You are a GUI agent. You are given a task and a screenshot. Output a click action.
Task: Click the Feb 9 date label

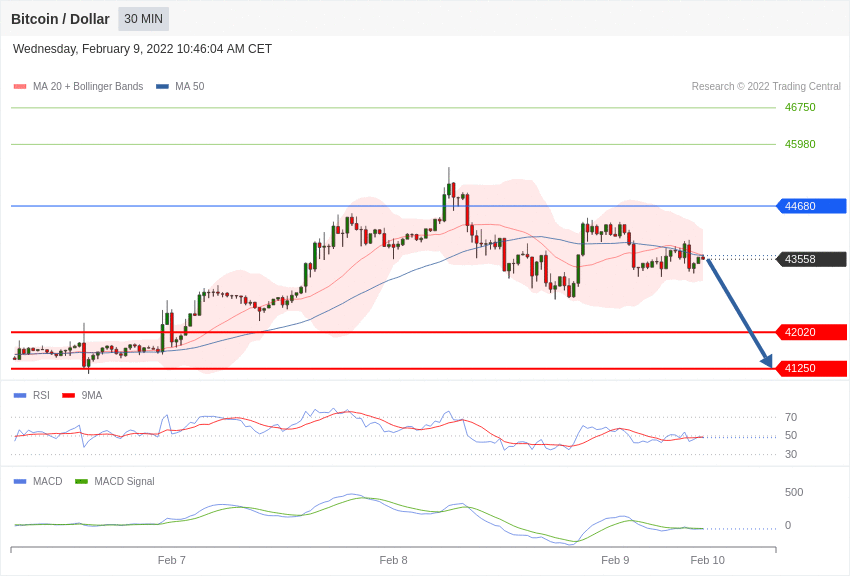pyautogui.click(x=615, y=560)
